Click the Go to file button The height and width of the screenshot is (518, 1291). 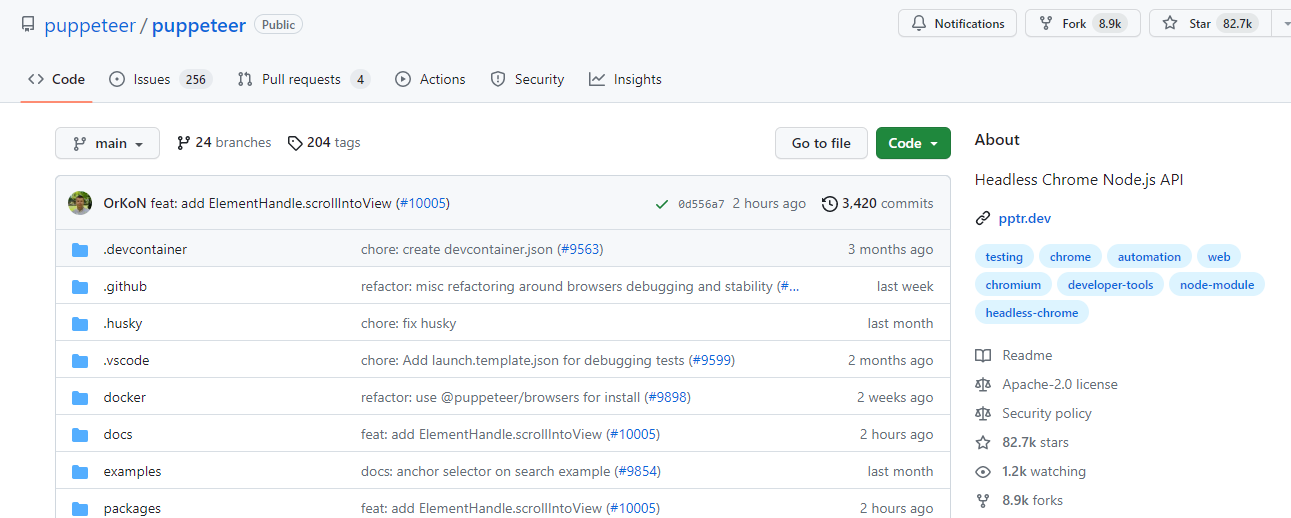(821, 143)
